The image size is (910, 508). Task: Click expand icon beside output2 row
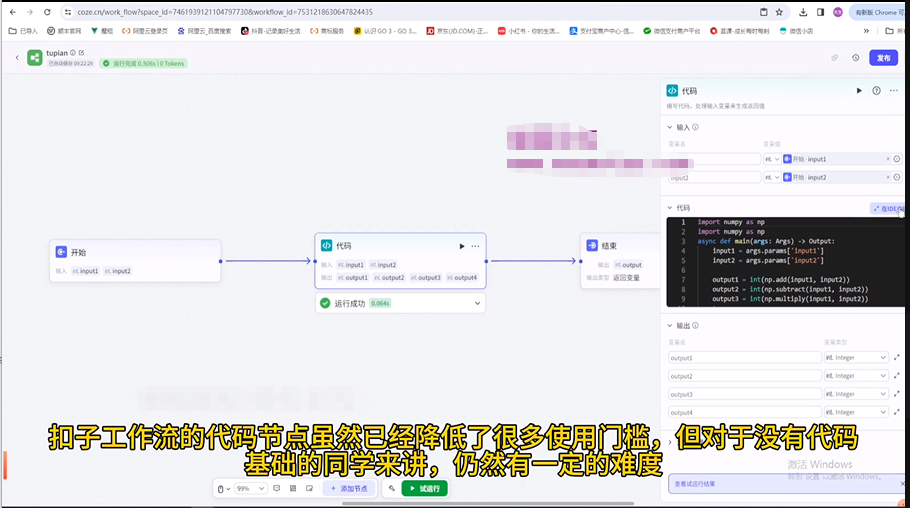pos(897,376)
